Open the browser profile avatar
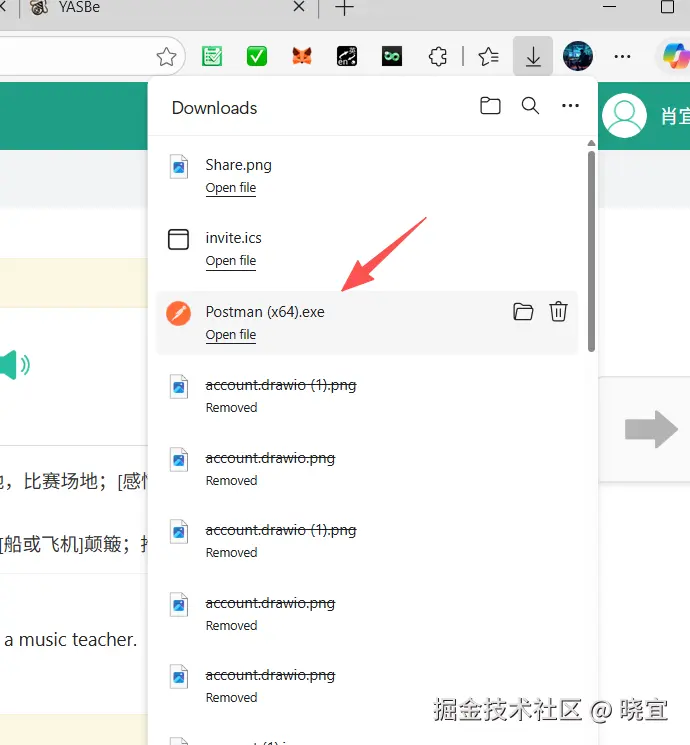Viewport: 690px width, 745px height. (x=578, y=56)
